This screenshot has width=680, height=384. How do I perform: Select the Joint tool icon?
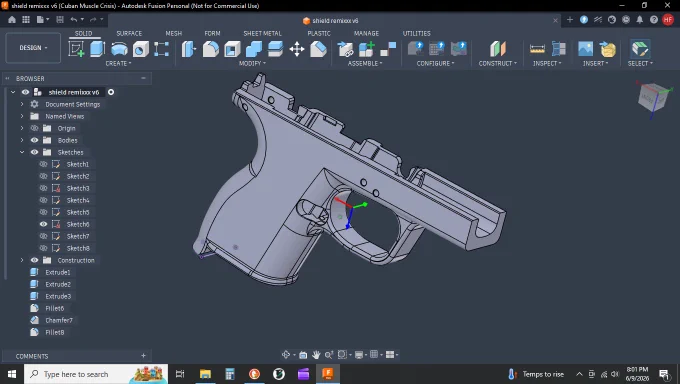click(x=388, y=49)
